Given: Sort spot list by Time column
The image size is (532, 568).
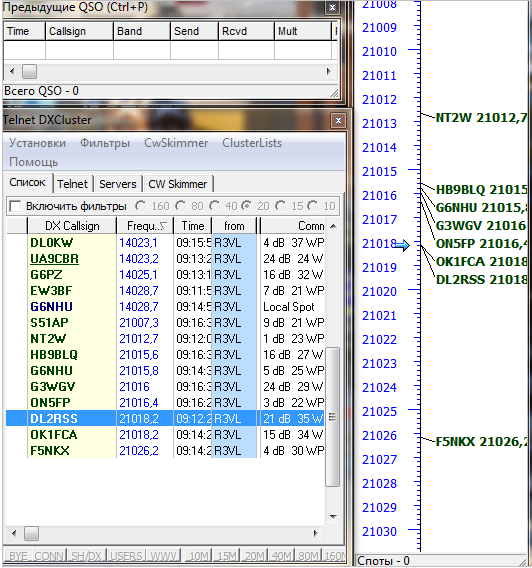Looking at the screenshot, I should tap(193, 226).
